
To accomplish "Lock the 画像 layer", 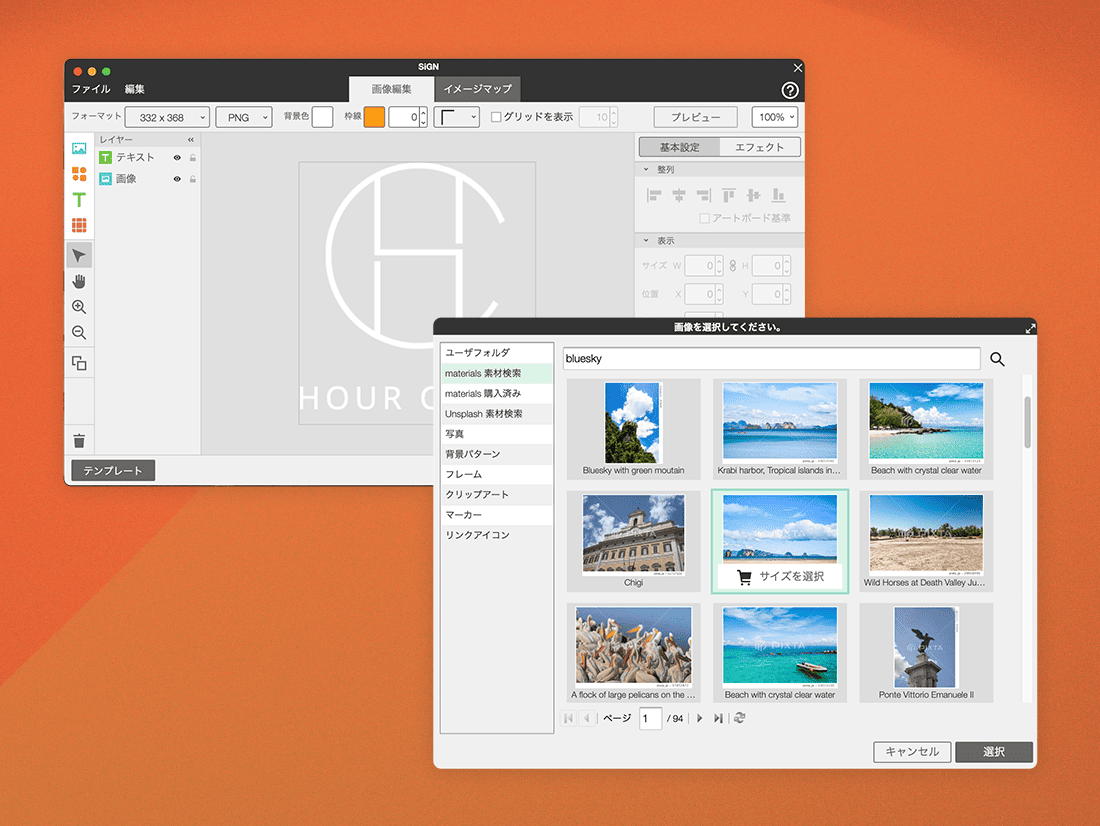I will (x=193, y=179).
